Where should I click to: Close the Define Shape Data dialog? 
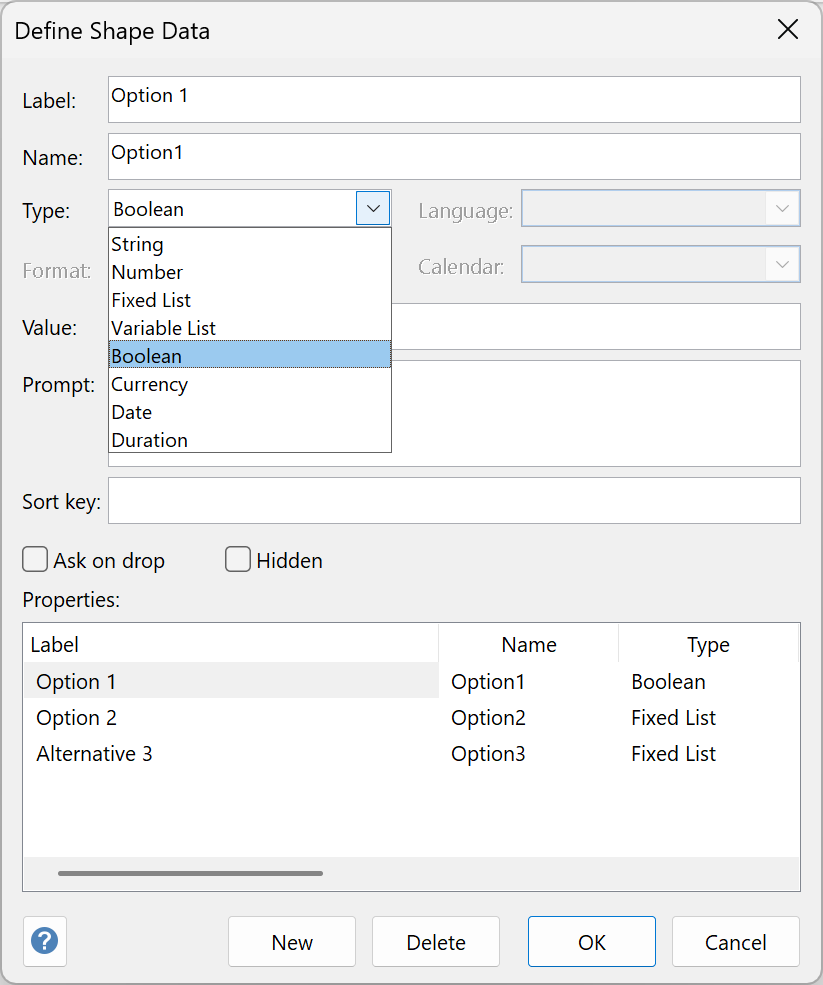tap(788, 30)
